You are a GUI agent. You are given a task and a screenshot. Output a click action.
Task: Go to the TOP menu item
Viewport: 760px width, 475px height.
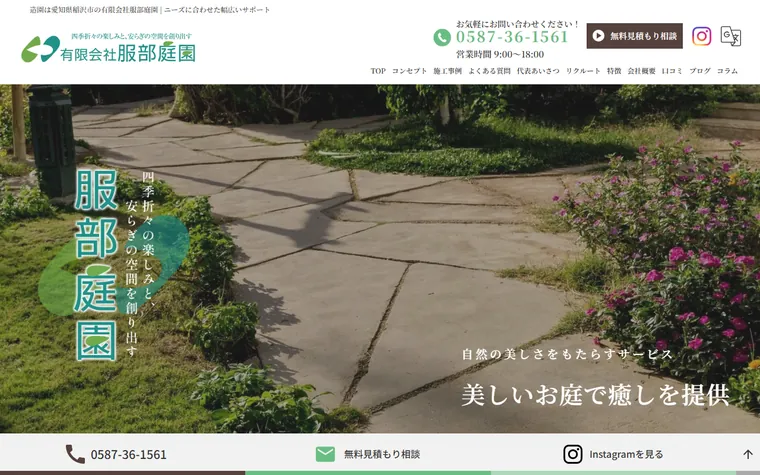pos(378,71)
